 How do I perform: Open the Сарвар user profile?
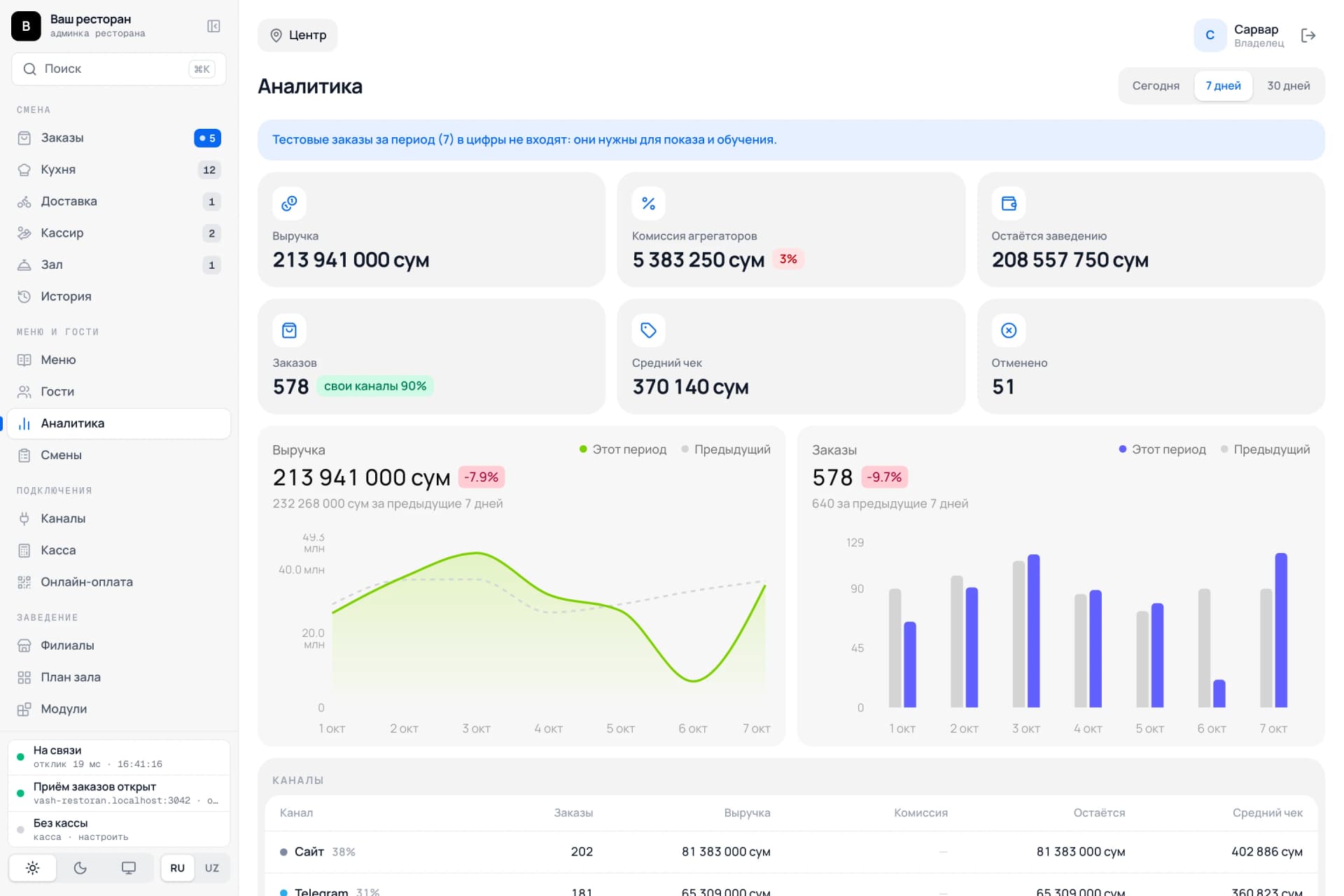tap(1240, 35)
